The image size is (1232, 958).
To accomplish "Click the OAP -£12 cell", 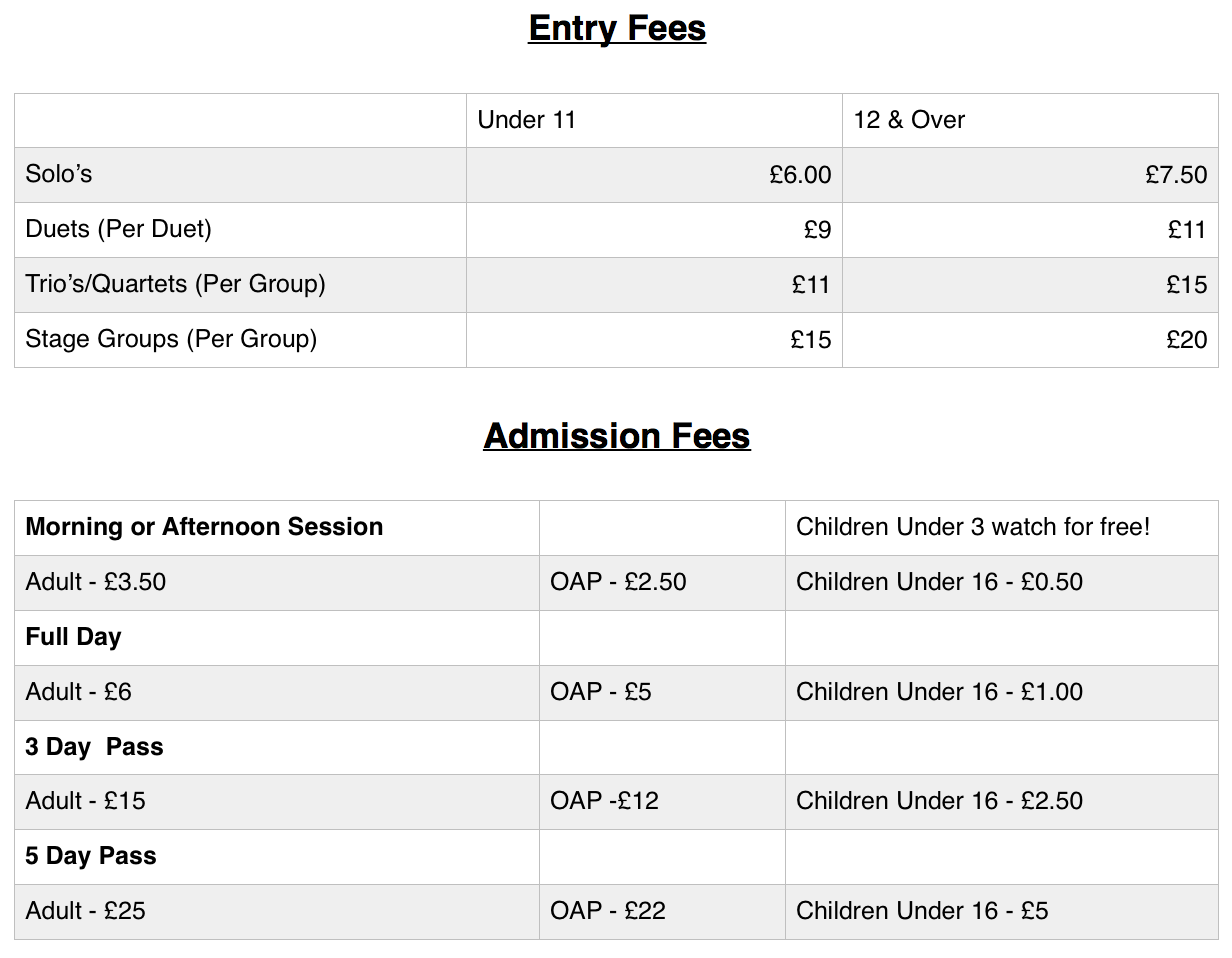I will (662, 802).
